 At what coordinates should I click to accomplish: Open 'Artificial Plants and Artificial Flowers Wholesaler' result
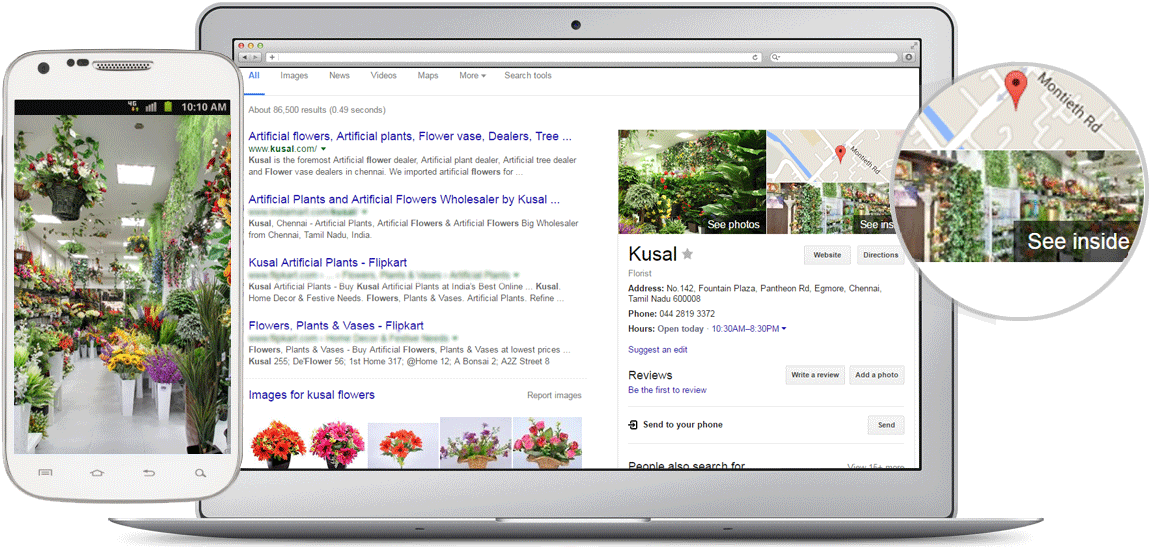pyautogui.click(x=404, y=199)
